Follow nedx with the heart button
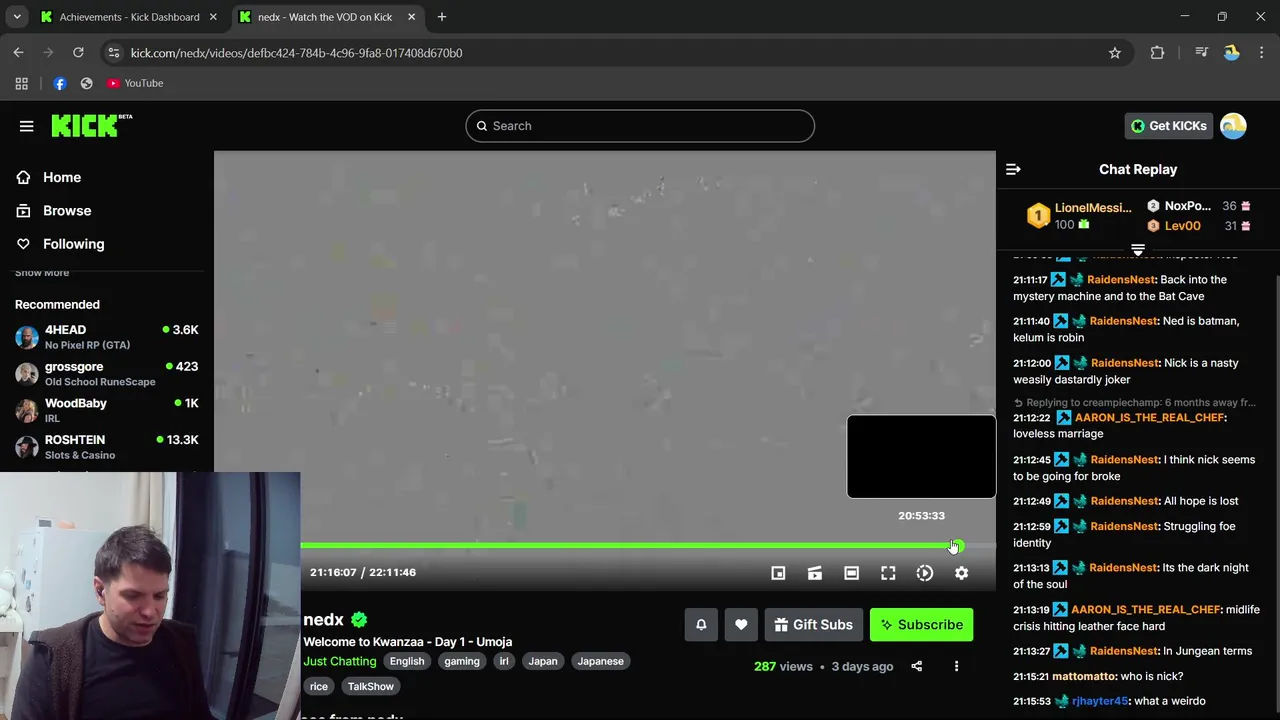 tap(741, 625)
